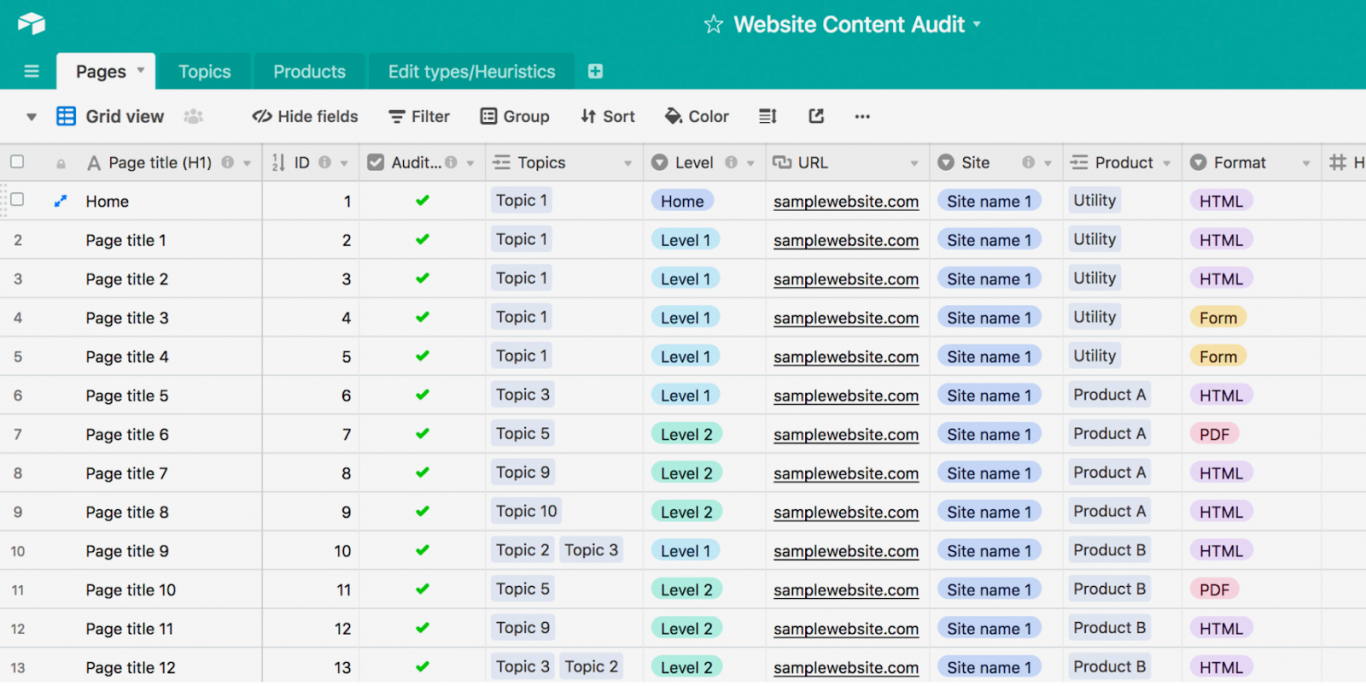The height and width of the screenshot is (686, 1366).
Task: Click the Form tag for Page title 3
Action: (x=1218, y=318)
